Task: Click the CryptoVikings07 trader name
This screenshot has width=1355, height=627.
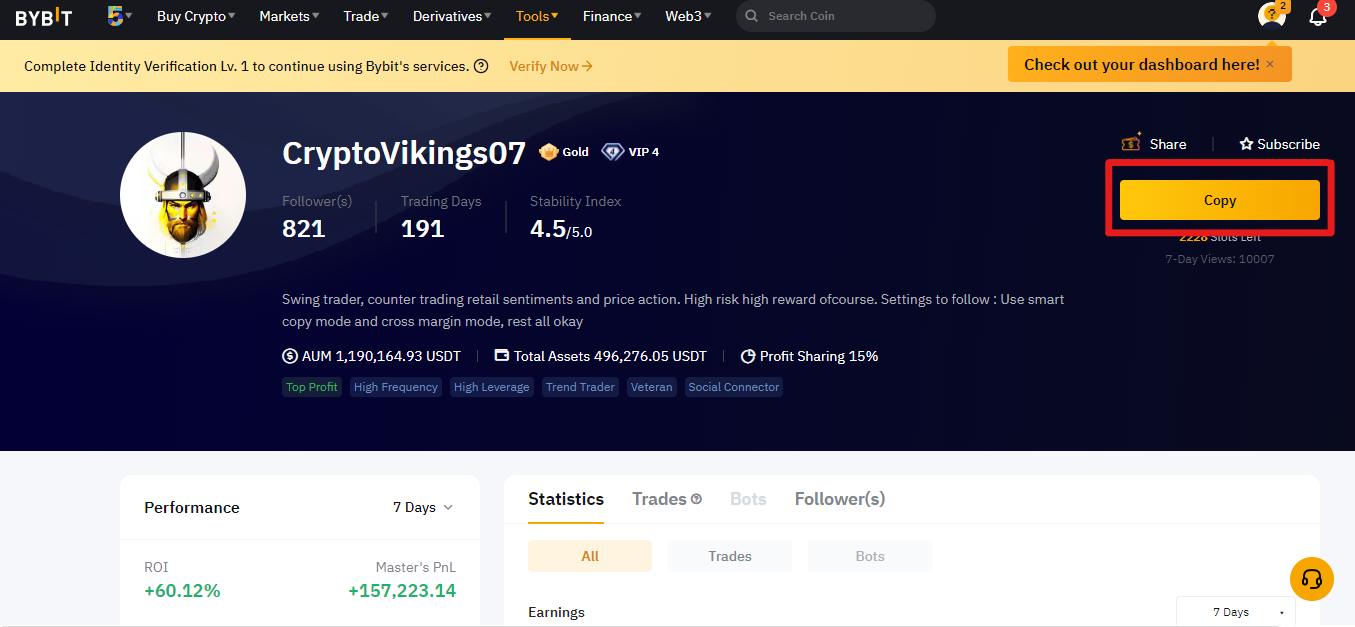Action: [404, 153]
